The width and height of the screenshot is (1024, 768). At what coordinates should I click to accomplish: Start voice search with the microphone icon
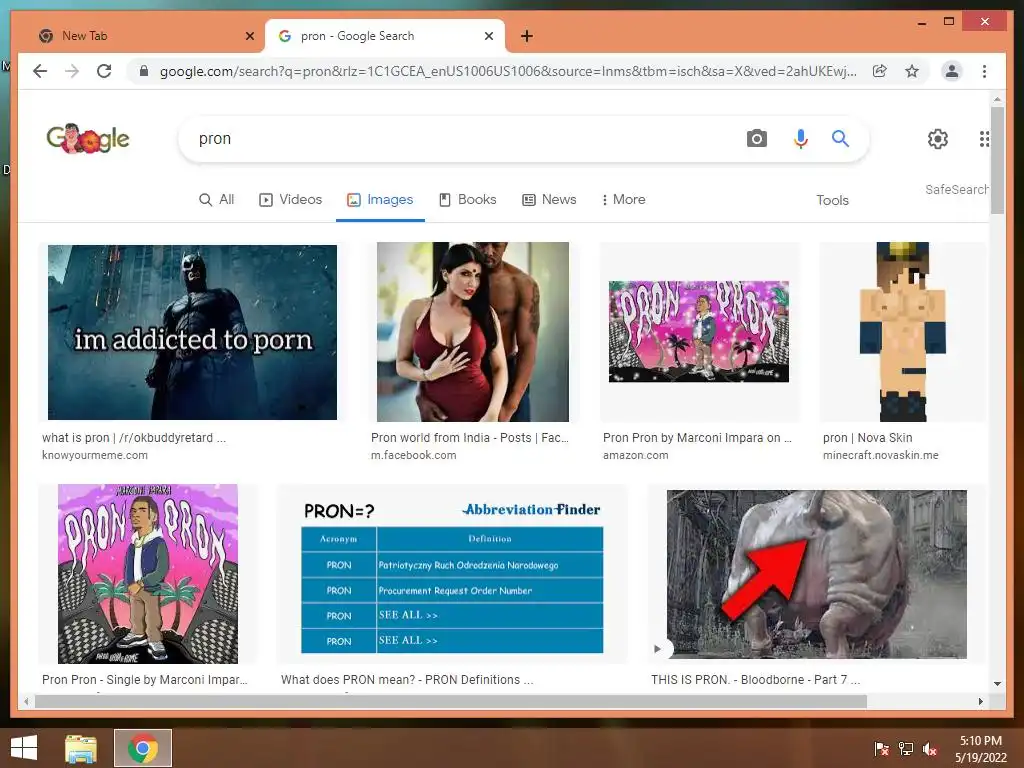pos(800,138)
